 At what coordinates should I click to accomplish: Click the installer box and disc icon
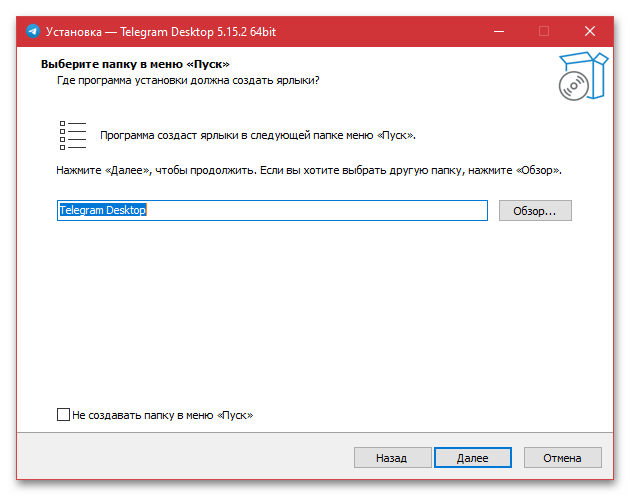pos(583,76)
